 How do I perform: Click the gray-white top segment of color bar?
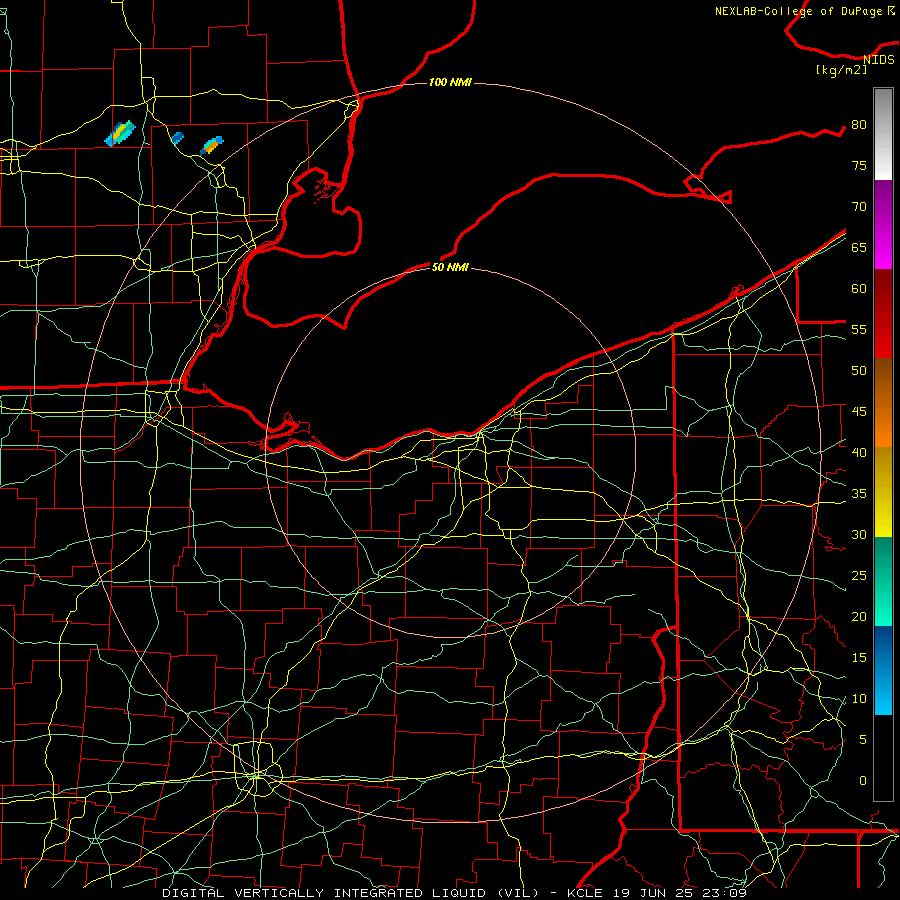[x=883, y=134]
